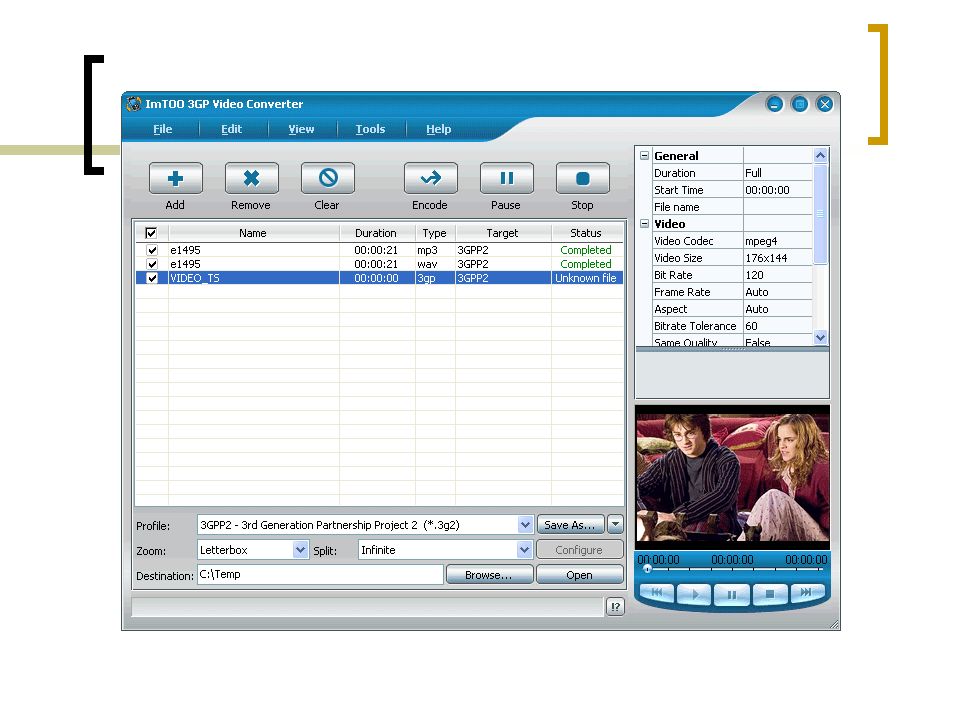Sort list by Status column header

coord(587,233)
